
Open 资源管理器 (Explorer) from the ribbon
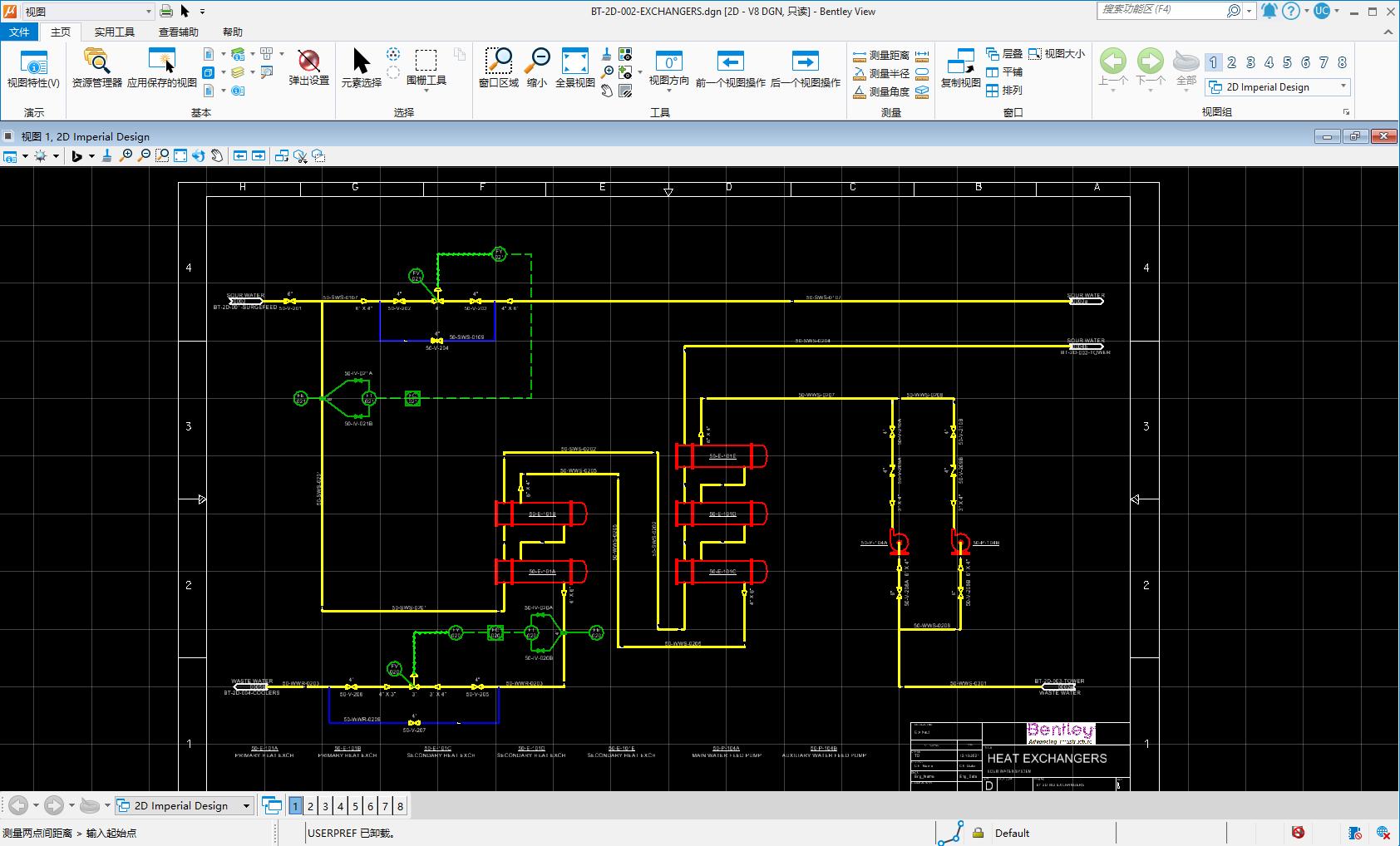[96, 61]
